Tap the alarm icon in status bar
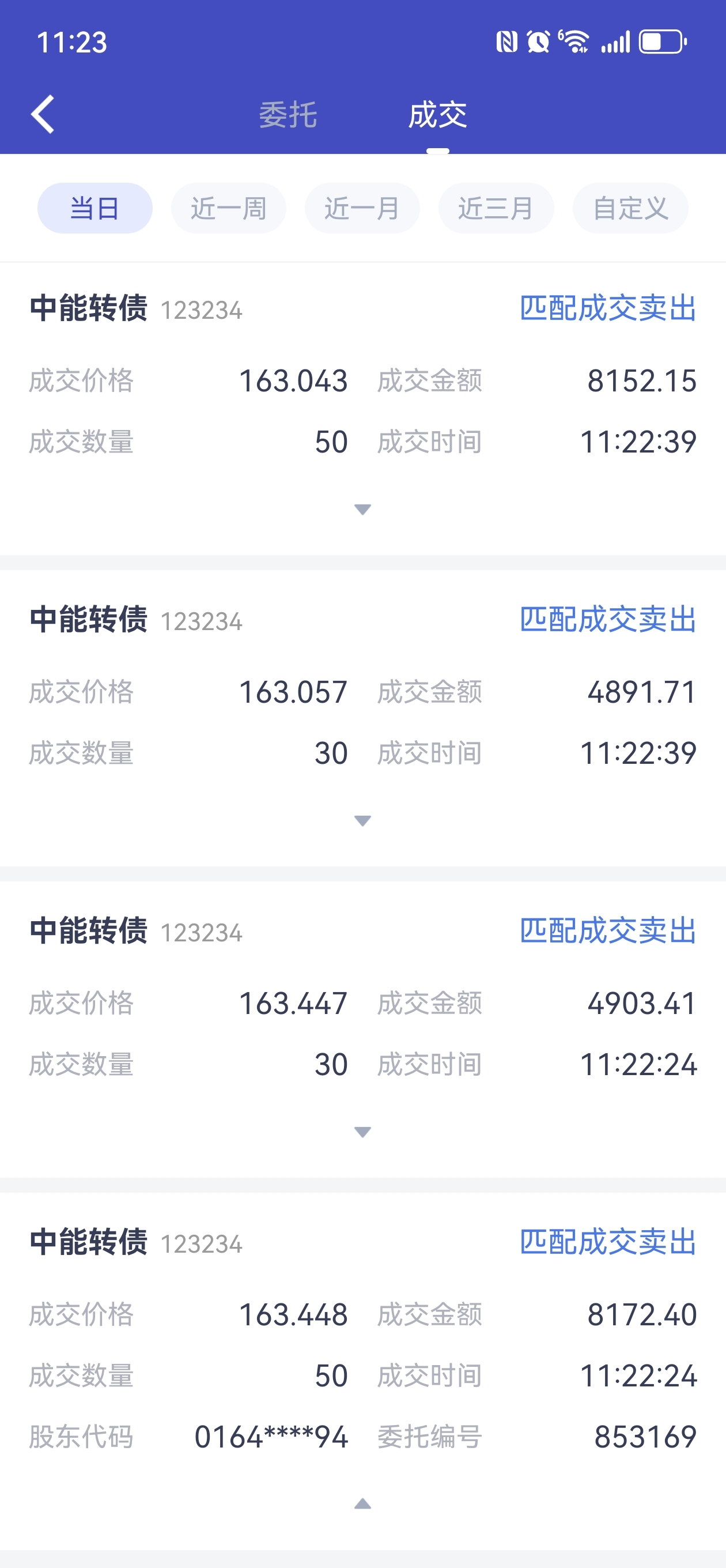Image resolution: width=726 pixels, height=1568 pixels. (x=538, y=42)
